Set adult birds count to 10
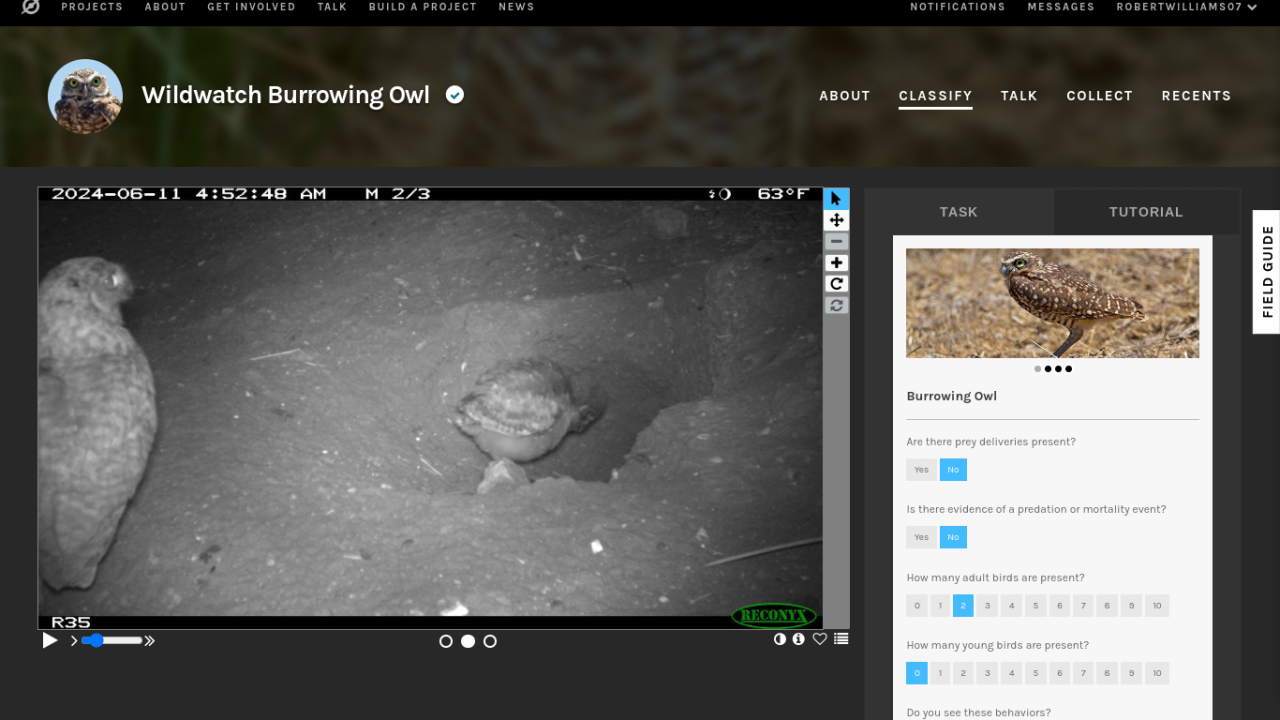This screenshot has height=720, width=1280. coord(1157,606)
